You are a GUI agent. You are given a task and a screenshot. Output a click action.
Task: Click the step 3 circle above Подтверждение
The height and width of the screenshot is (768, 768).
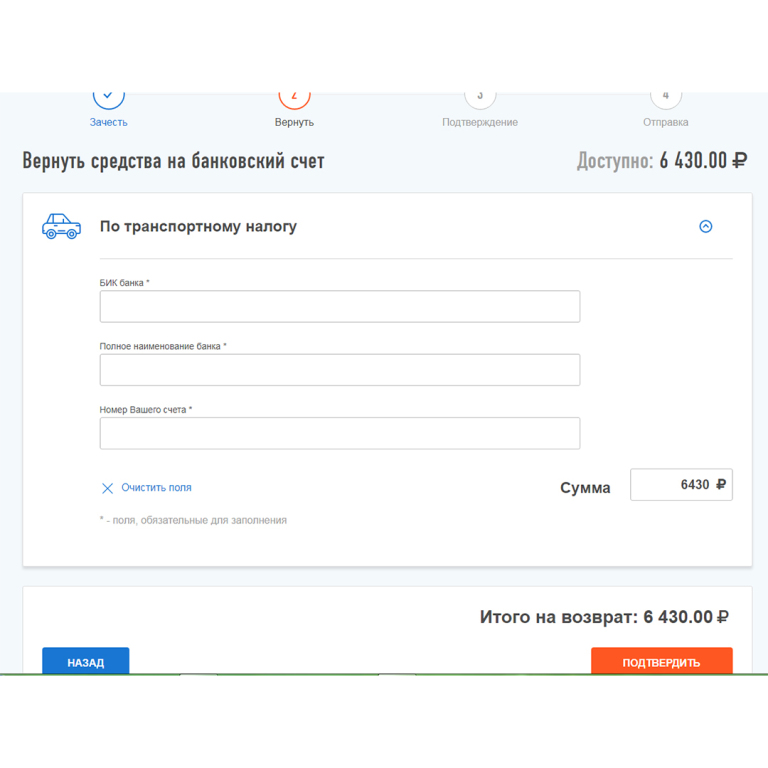[480, 99]
